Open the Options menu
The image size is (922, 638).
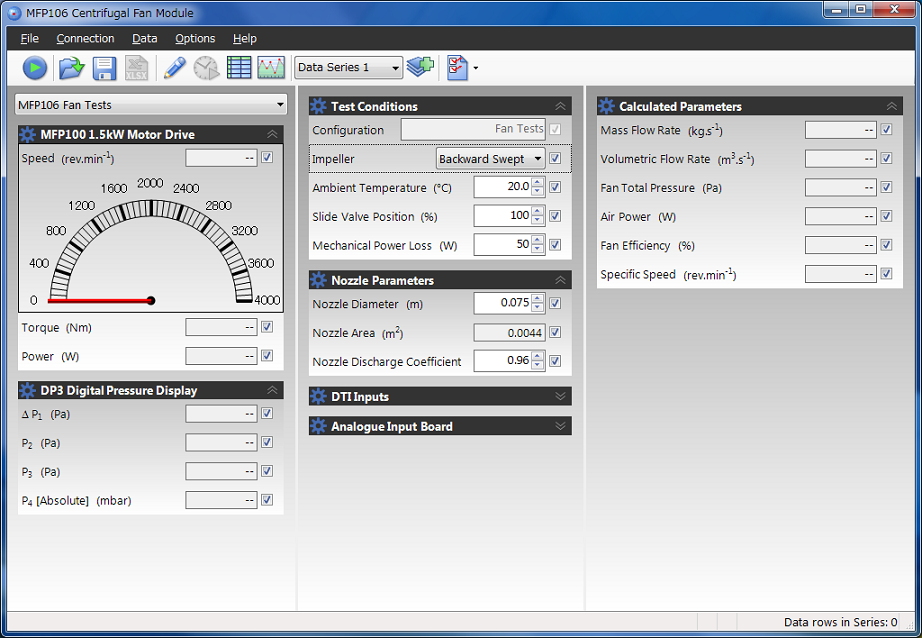pyautogui.click(x=195, y=39)
